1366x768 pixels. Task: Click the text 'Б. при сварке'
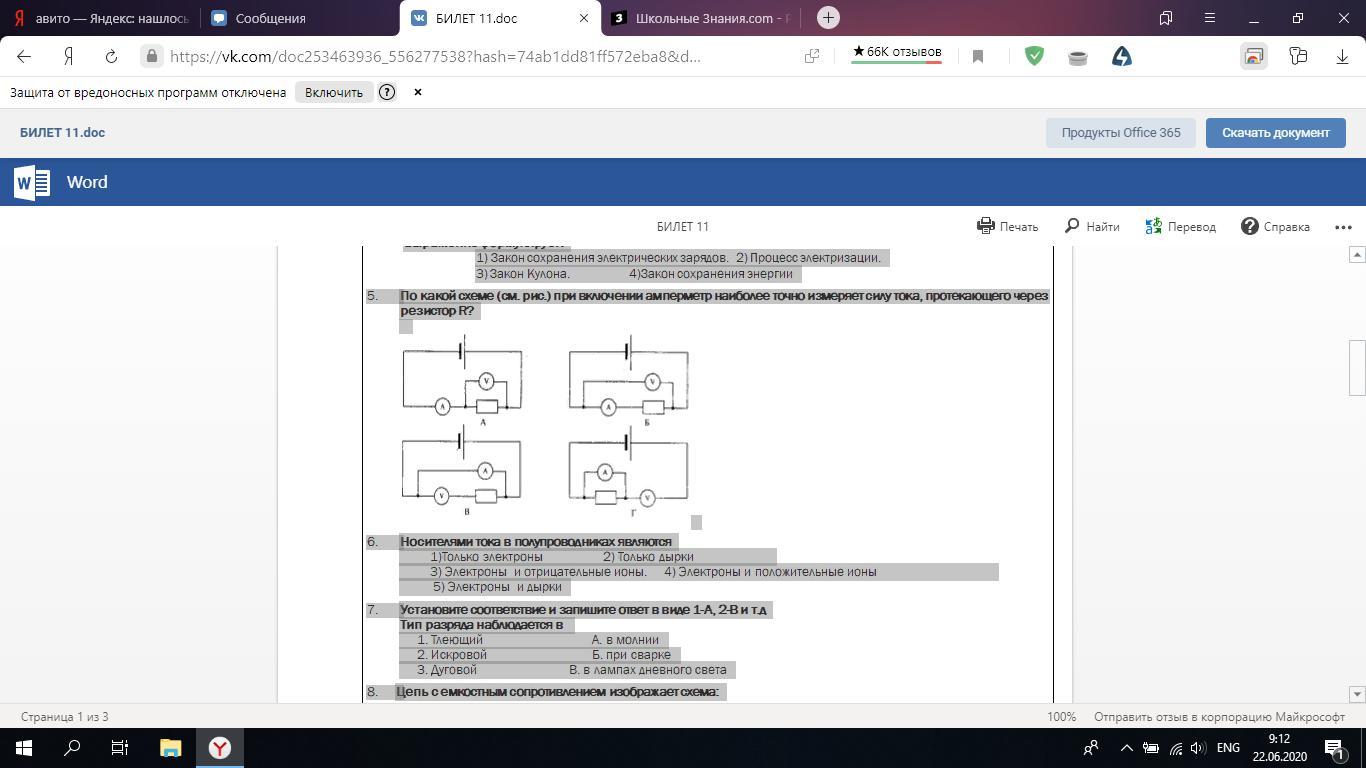point(631,655)
